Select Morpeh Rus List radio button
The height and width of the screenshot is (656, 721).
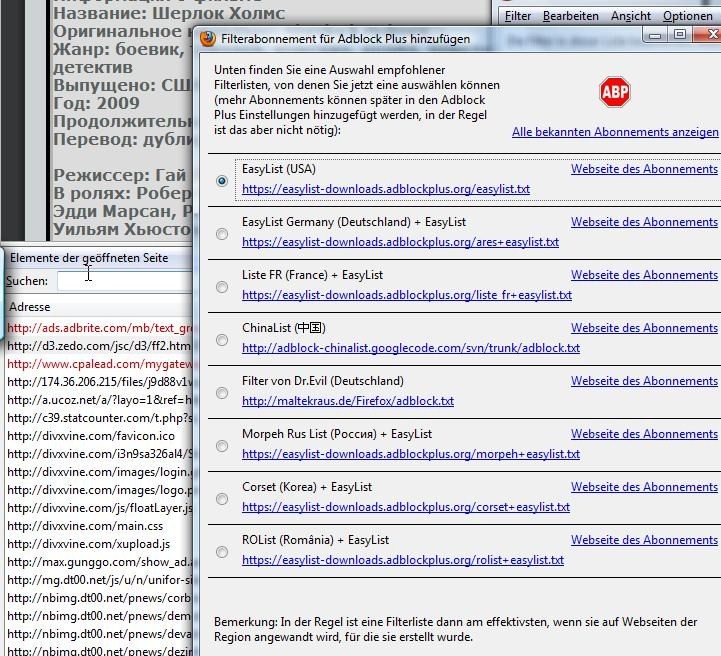[222, 446]
